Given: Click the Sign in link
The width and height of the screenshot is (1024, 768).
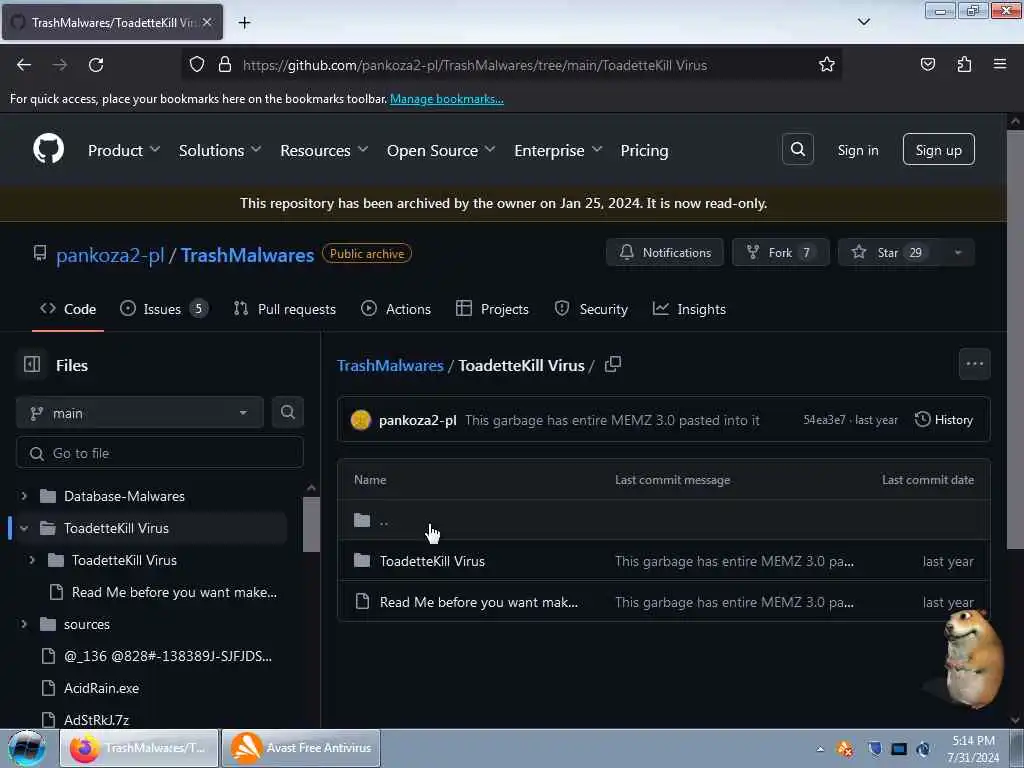Looking at the screenshot, I should [857, 150].
